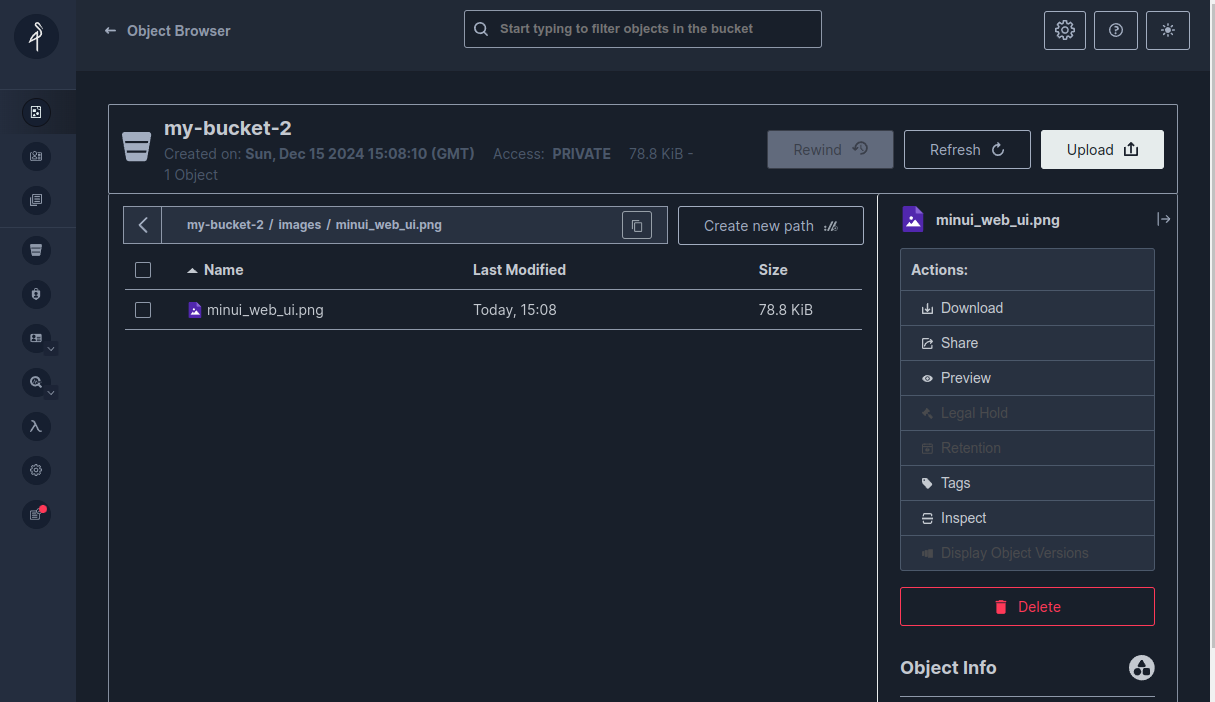The width and height of the screenshot is (1215, 702).
Task: Toggle the light/dark theme sun button
Action: coord(1167,30)
